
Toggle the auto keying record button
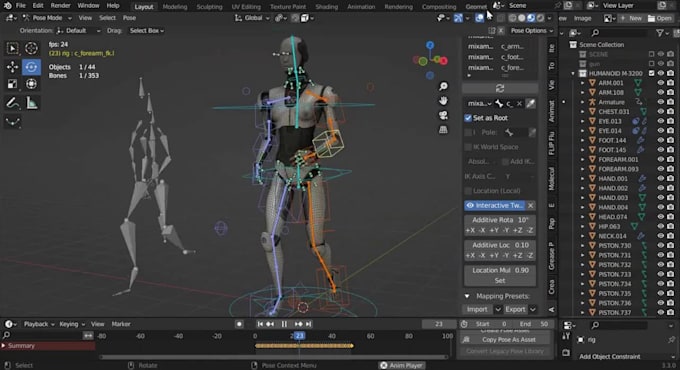239,324
